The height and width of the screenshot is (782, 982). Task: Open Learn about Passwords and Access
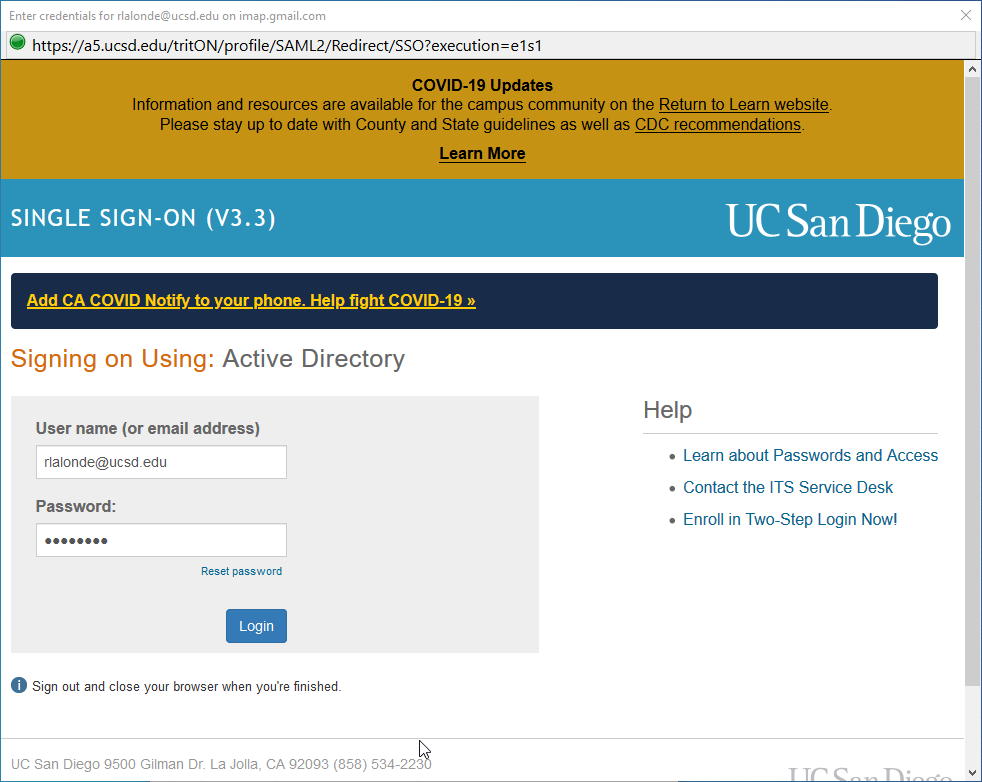[810, 455]
